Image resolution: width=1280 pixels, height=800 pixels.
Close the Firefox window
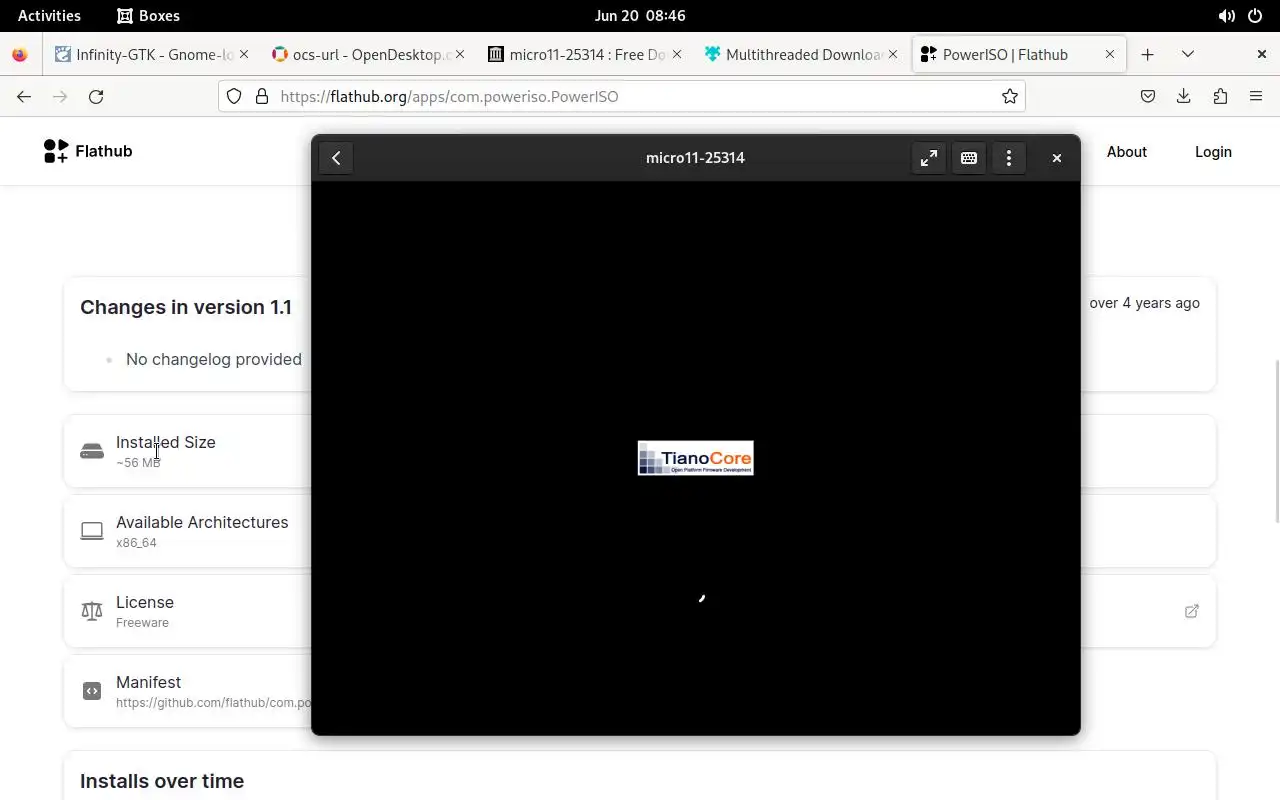pyautogui.click(x=1262, y=55)
